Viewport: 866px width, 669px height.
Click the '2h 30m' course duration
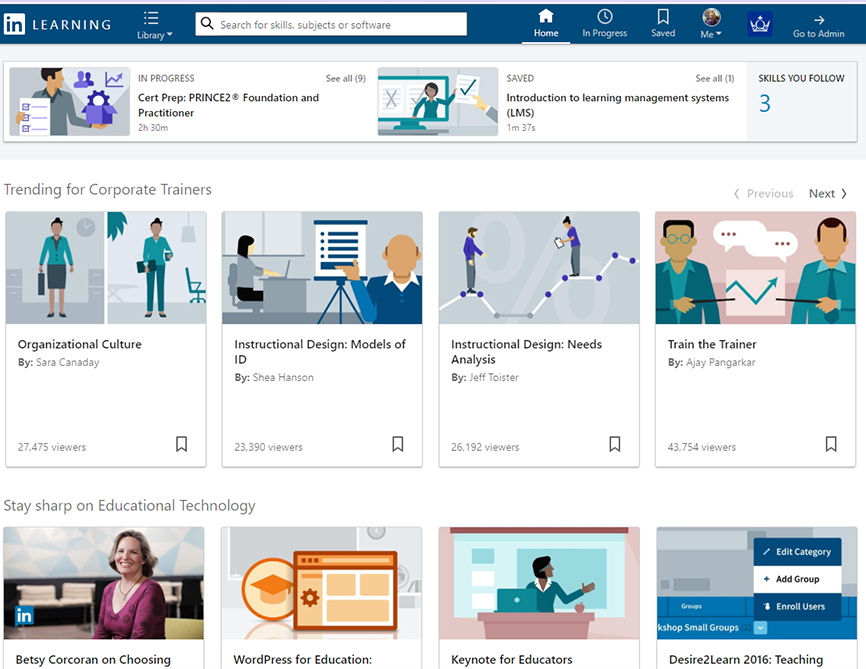[153, 128]
